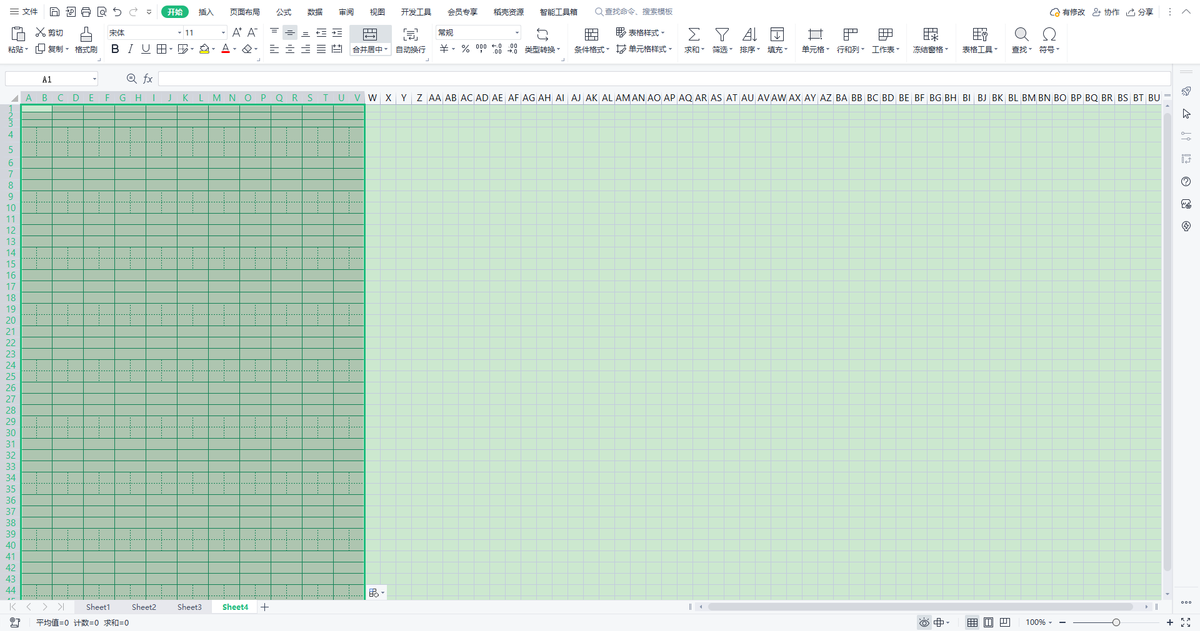Viewport: 1200px width, 631px height.
Task: Click the Freeze Panes (冻结窗格) icon
Action: 930,34
